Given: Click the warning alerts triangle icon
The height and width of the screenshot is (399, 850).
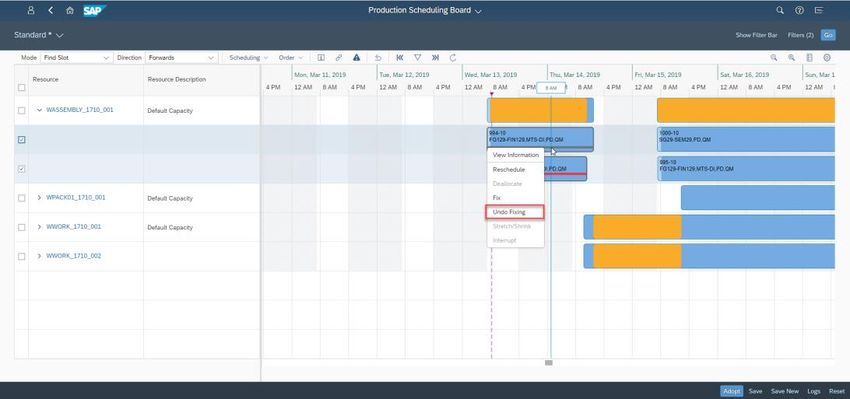Looking at the screenshot, I should click(x=356, y=57).
